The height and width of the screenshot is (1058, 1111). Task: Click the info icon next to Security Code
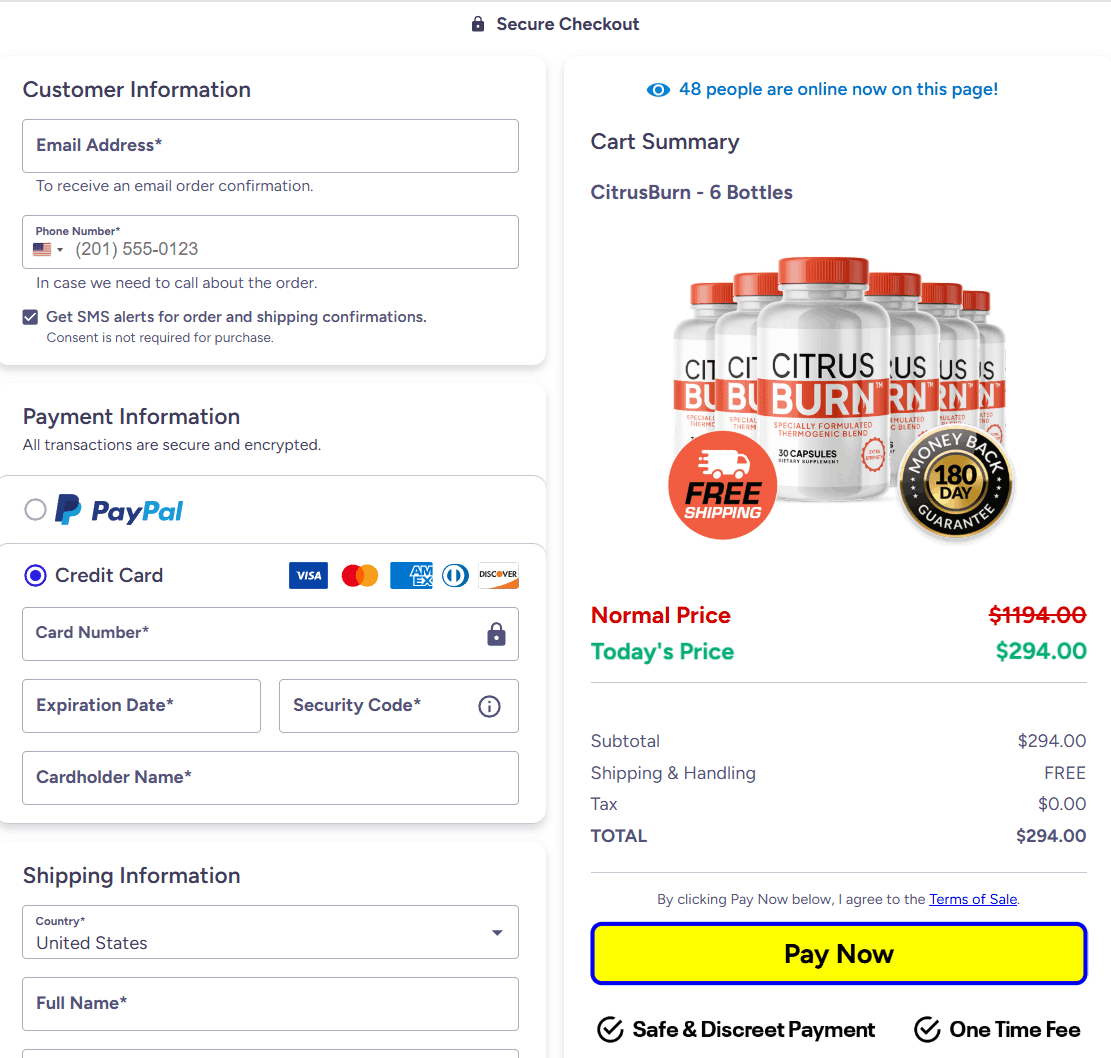pyautogui.click(x=489, y=706)
